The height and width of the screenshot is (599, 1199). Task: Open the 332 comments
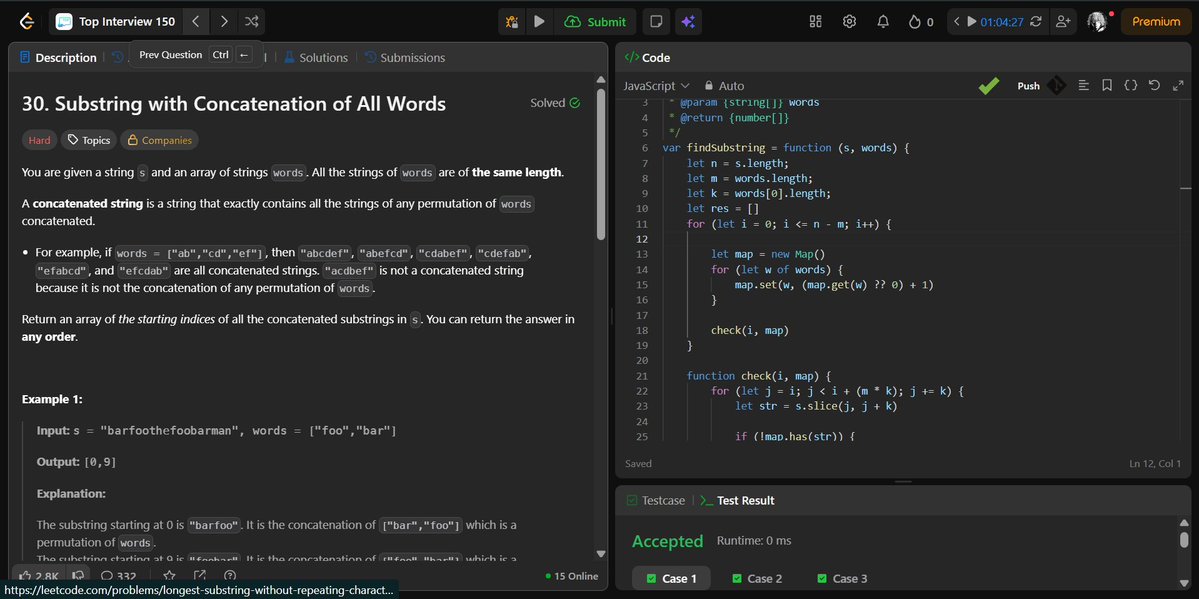click(x=118, y=575)
